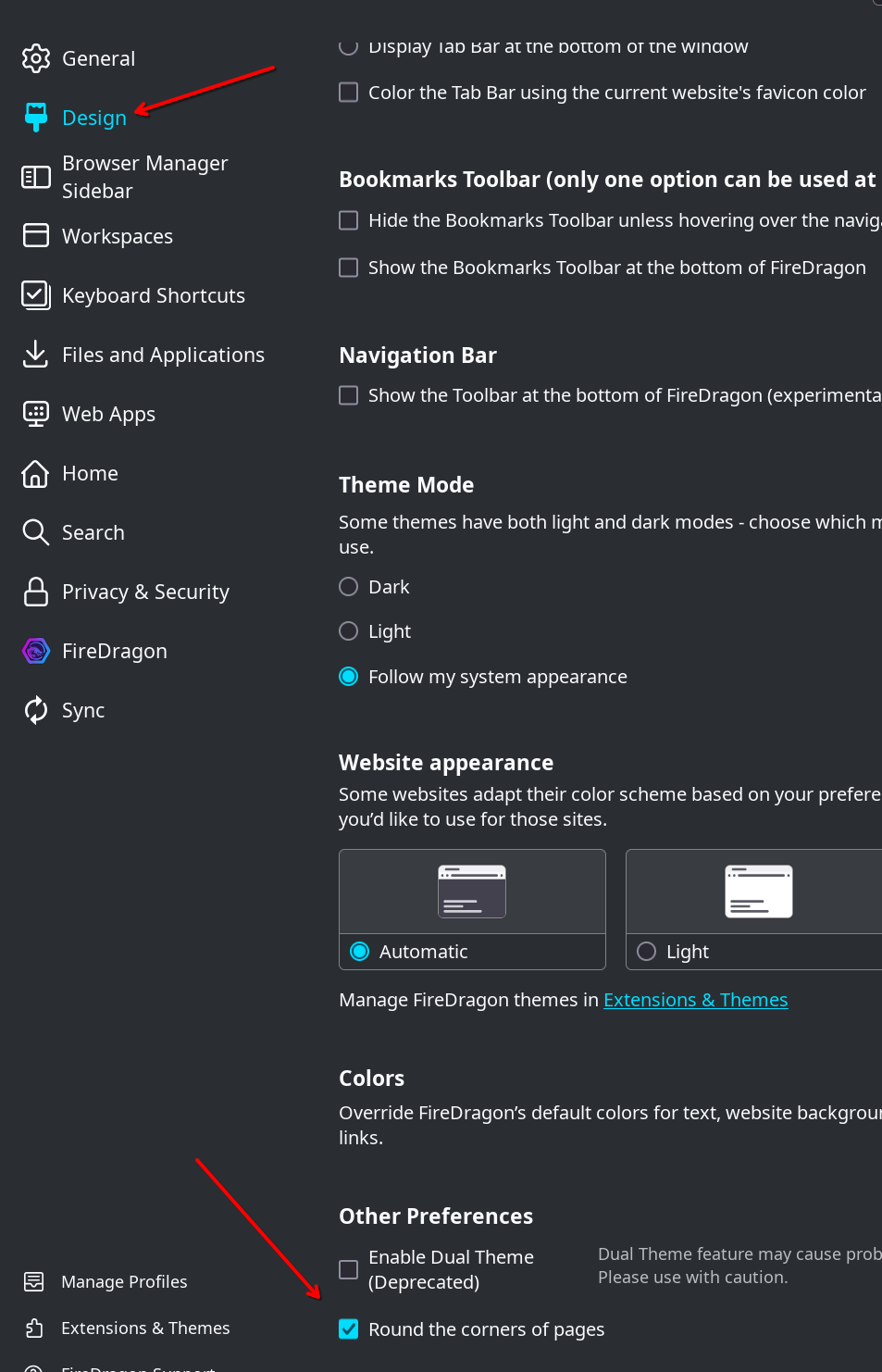Click Manage Profiles at the bottom
The width and height of the screenshot is (882, 1372).
(x=124, y=1281)
